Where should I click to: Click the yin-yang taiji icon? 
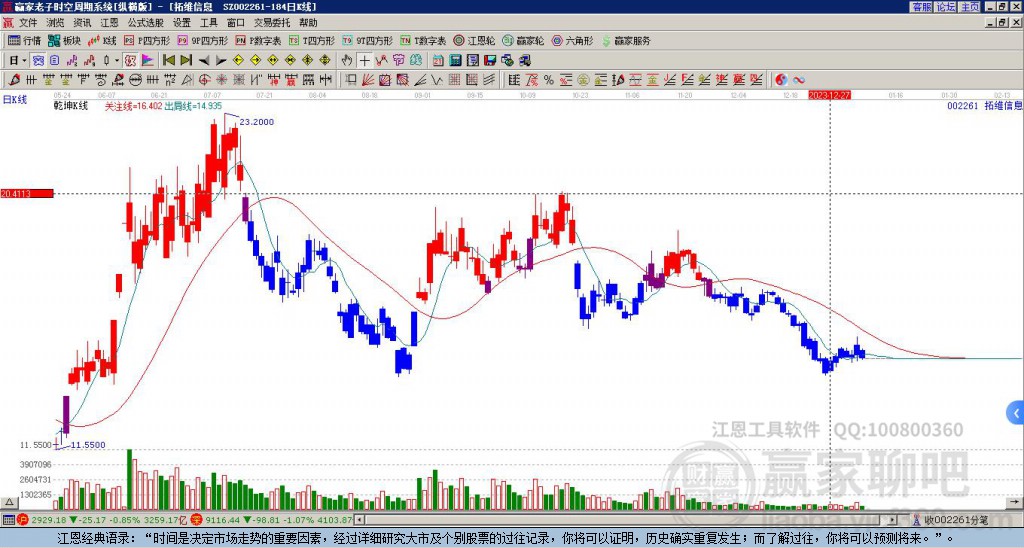(781, 80)
